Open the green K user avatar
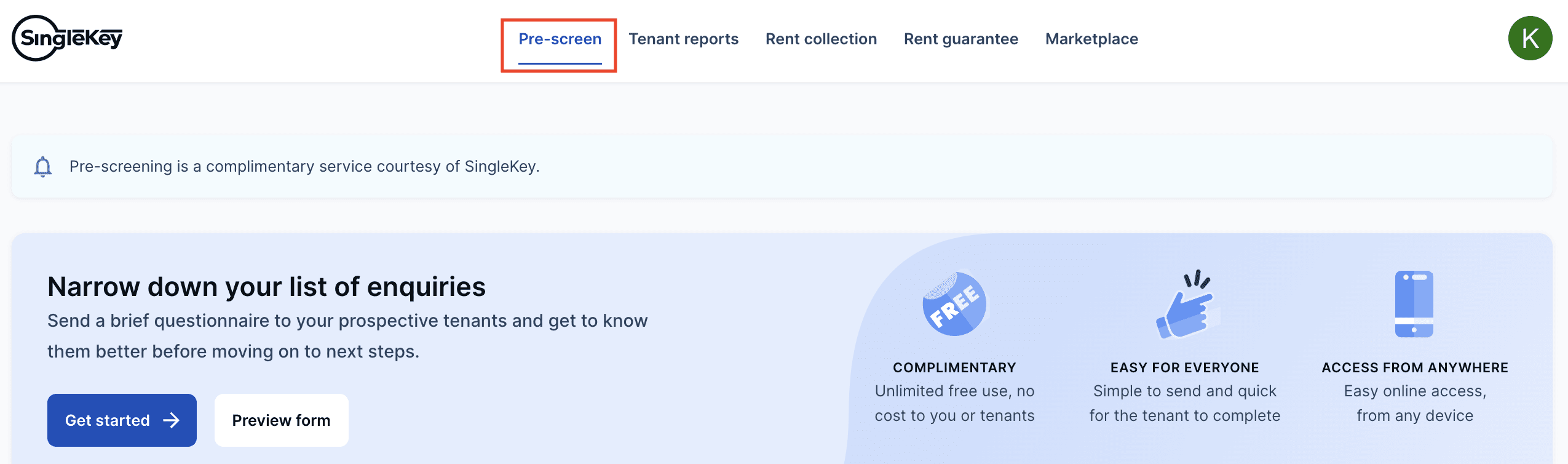The width and height of the screenshot is (1568, 464). coord(1529,38)
